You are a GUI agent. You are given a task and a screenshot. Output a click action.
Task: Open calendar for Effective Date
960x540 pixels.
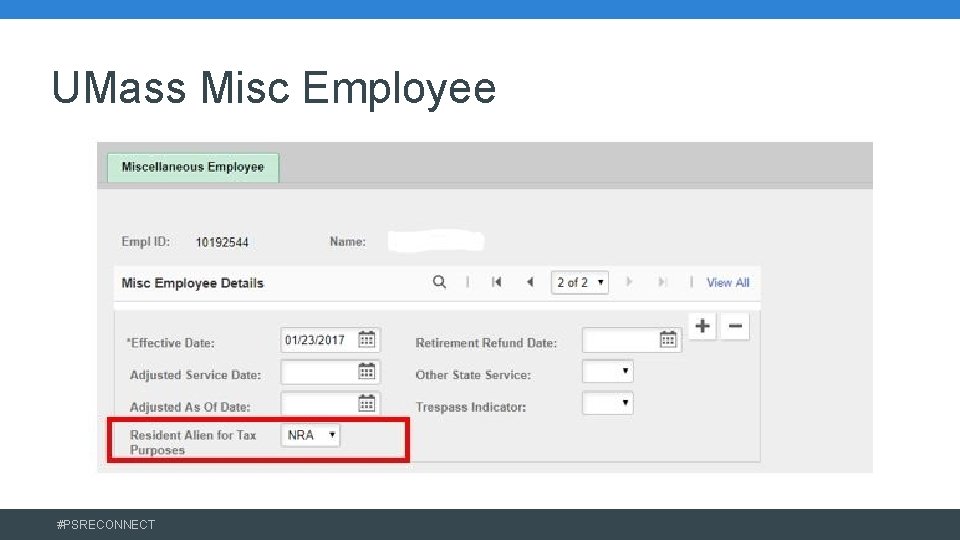367,339
